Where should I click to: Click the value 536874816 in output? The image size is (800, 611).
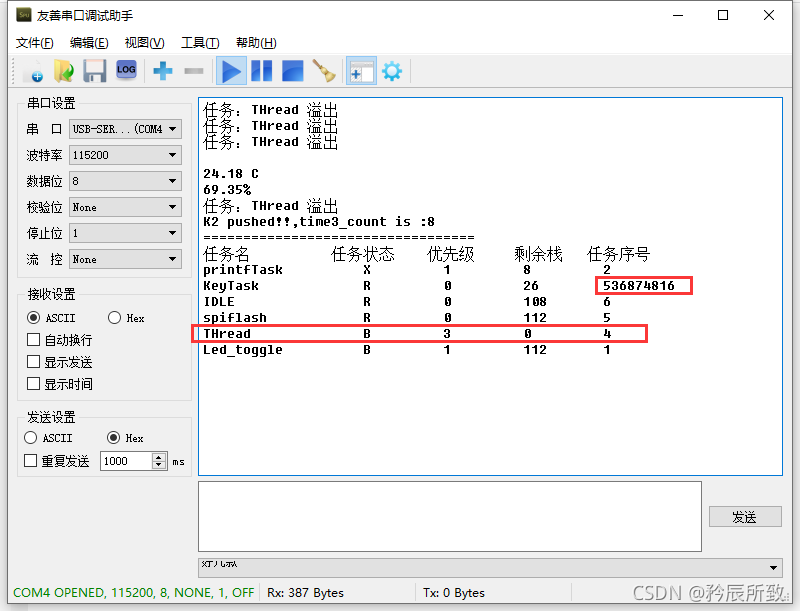(x=639, y=286)
